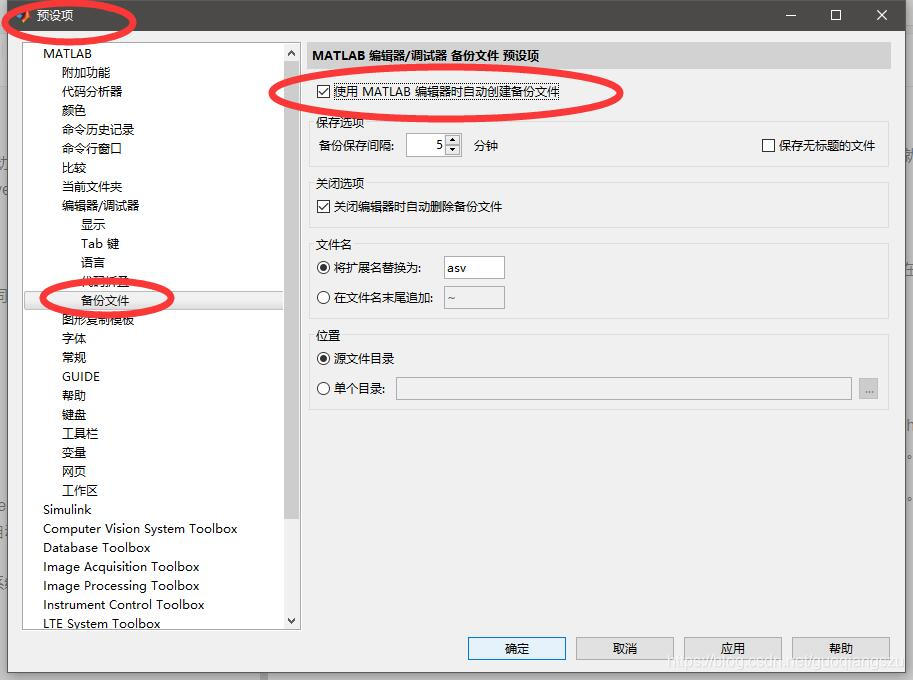
Task: Open 键盘 preferences
Action: 74,415
